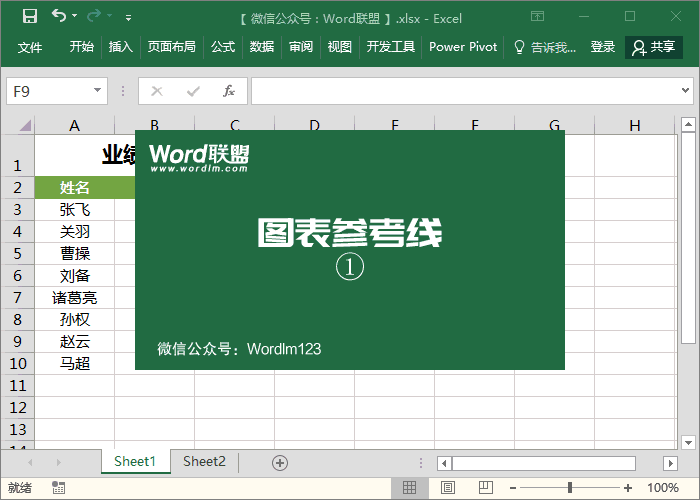
Task: Open Customize Quick Access Toolbar dropdown
Action: coord(129,18)
